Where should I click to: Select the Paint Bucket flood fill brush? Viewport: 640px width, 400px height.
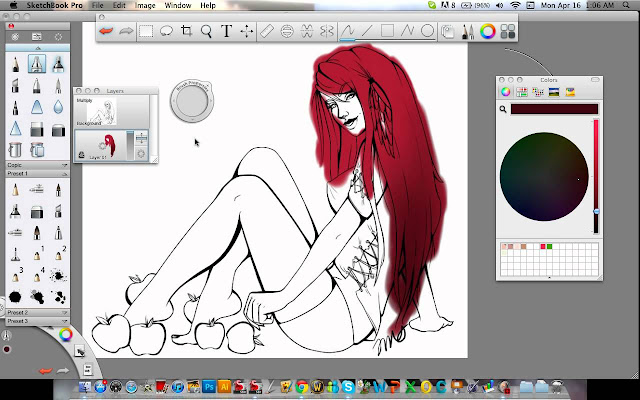tap(15, 150)
